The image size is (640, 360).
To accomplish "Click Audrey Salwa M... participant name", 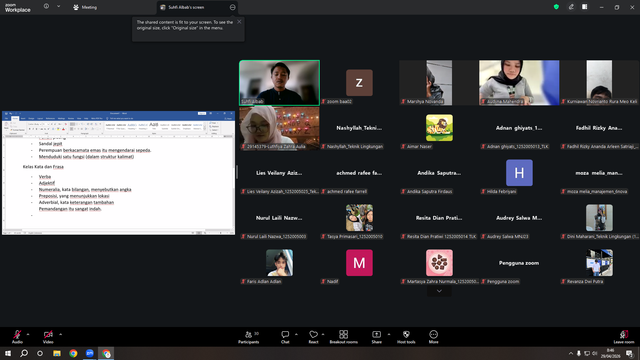I will pyautogui.click(x=519, y=218).
